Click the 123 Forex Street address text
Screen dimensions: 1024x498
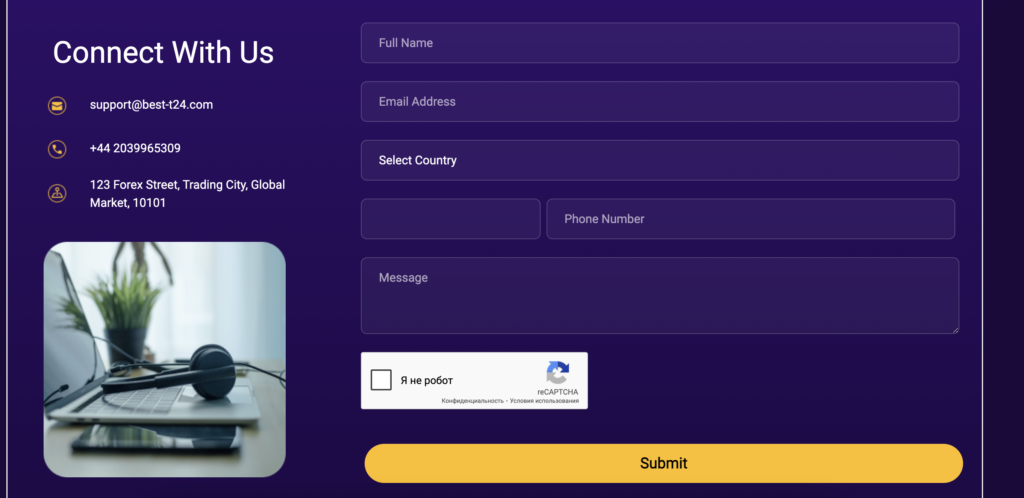pyautogui.click(x=187, y=194)
